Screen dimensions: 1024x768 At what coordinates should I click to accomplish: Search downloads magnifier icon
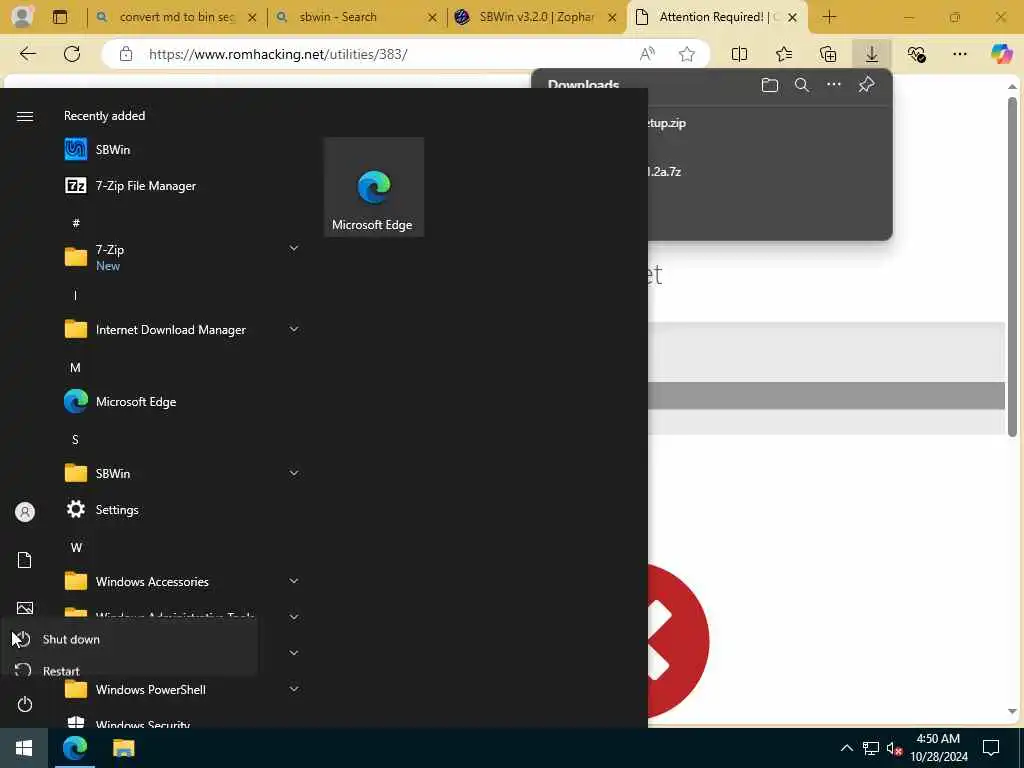pos(802,85)
